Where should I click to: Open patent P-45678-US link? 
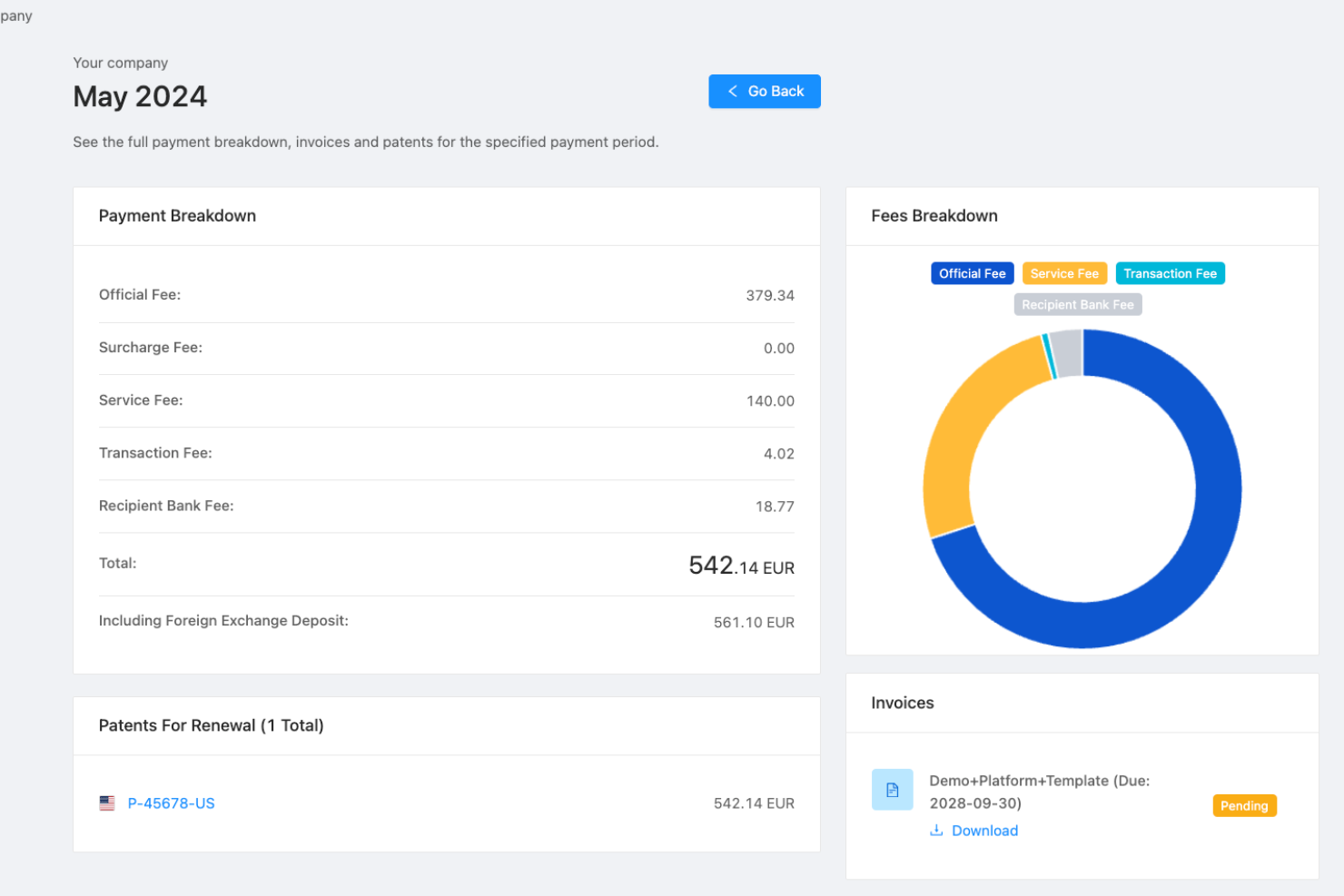pos(171,803)
